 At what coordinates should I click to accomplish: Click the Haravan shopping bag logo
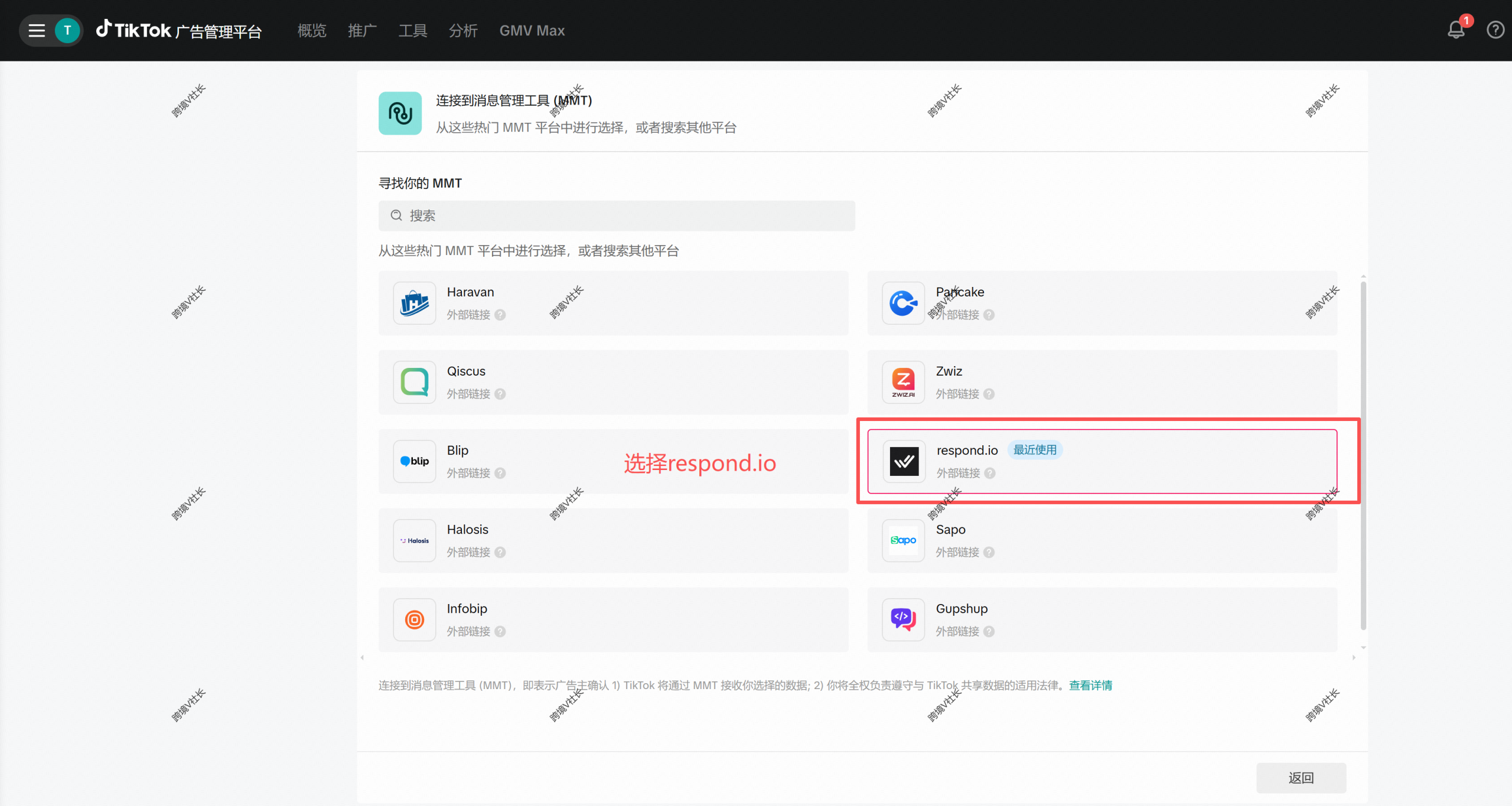tap(415, 304)
